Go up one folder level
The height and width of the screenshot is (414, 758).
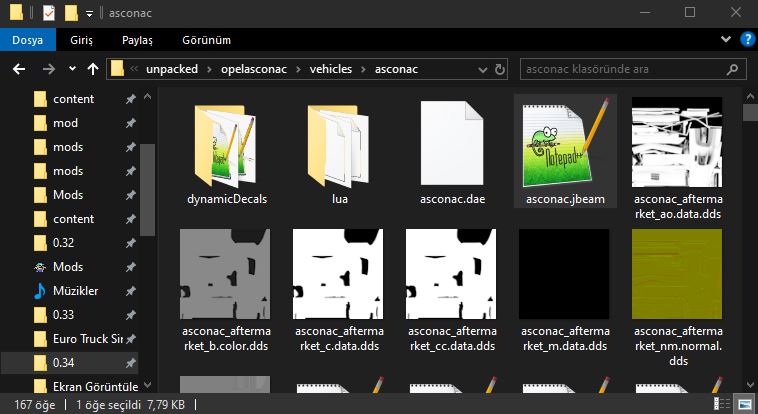[93, 69]
